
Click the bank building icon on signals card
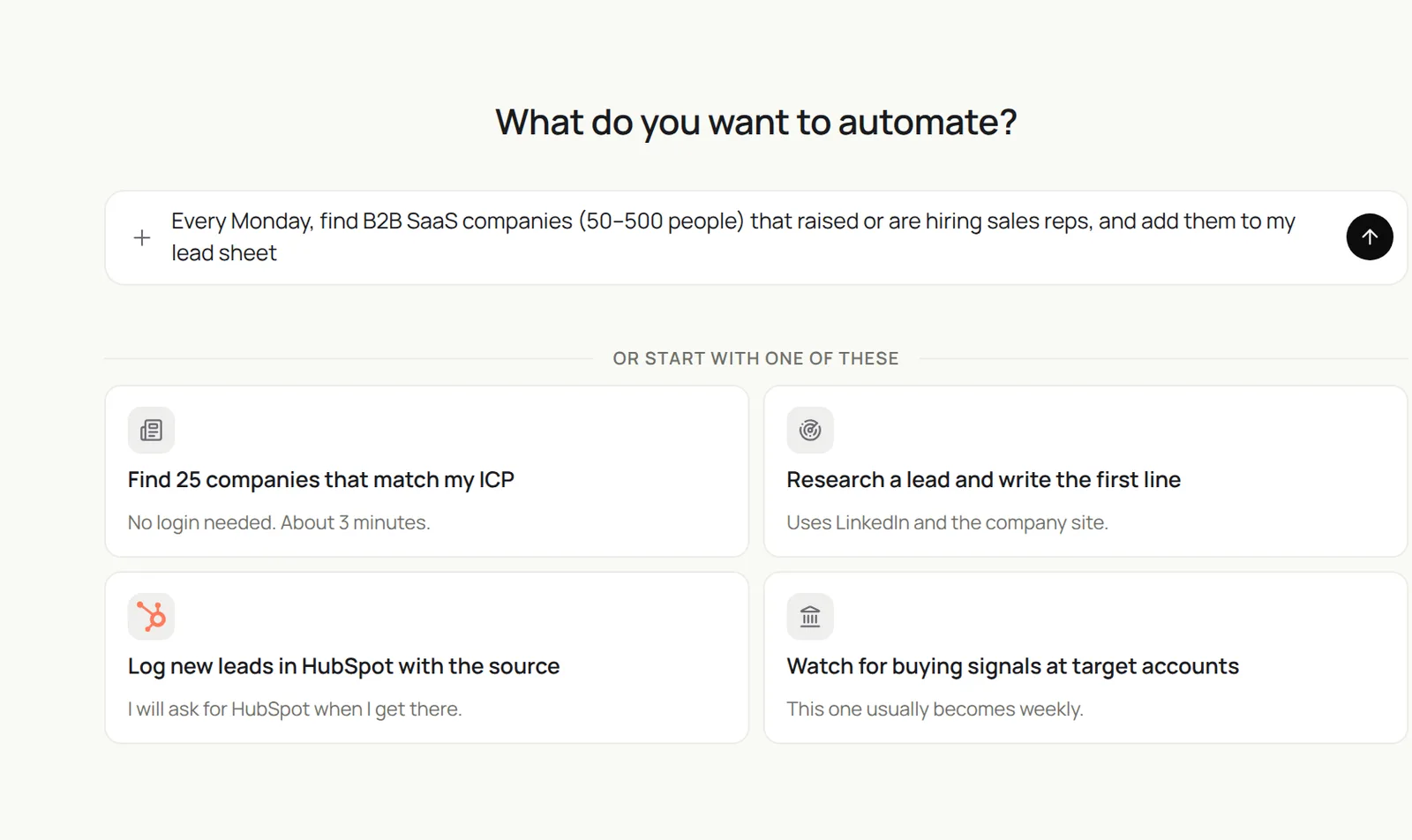(x=809, y=616)
